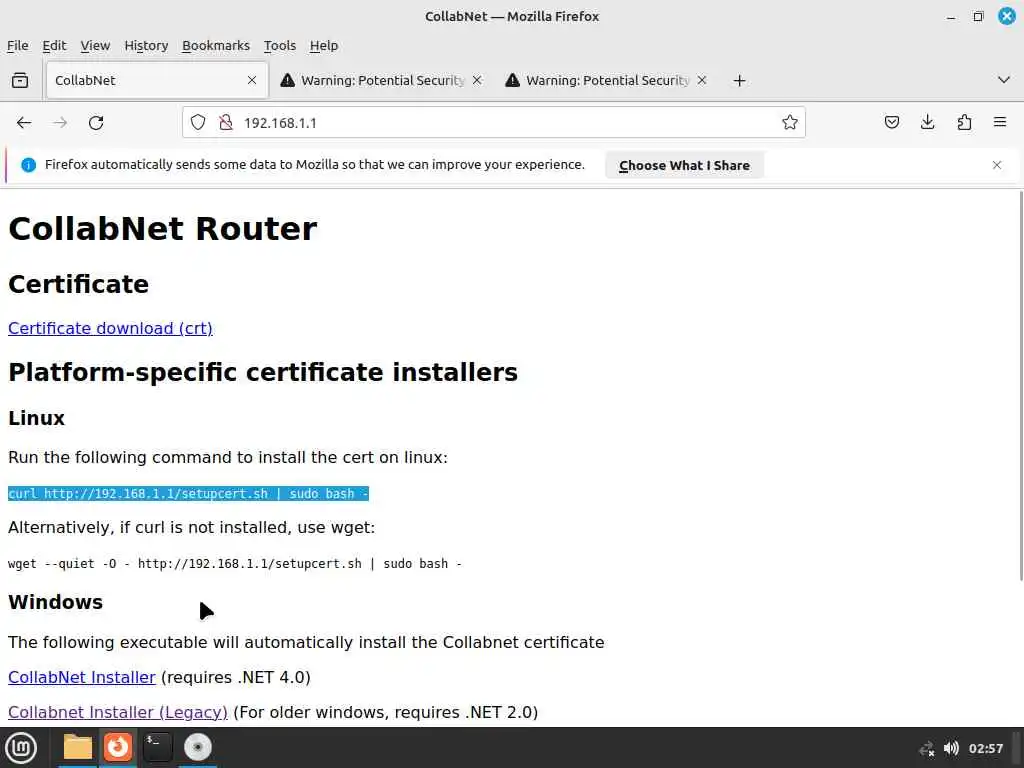Open the Help menu
The height and width of the screenshot is (768, 1024).
(x=323, y=46)
